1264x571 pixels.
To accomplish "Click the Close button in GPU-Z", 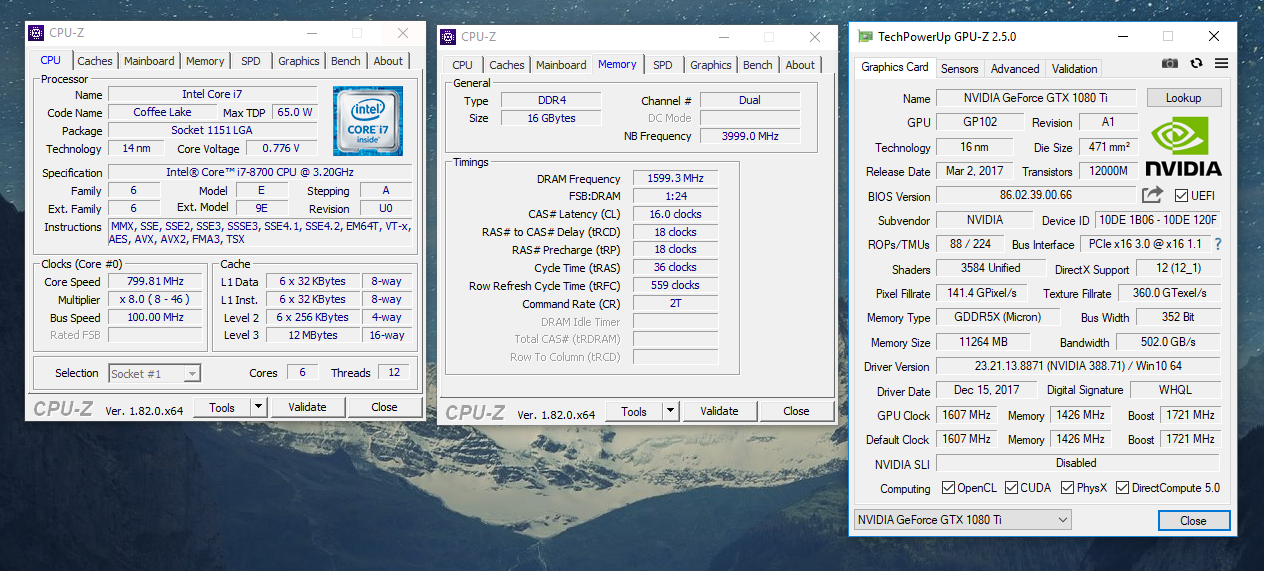I will point(1193,520).
